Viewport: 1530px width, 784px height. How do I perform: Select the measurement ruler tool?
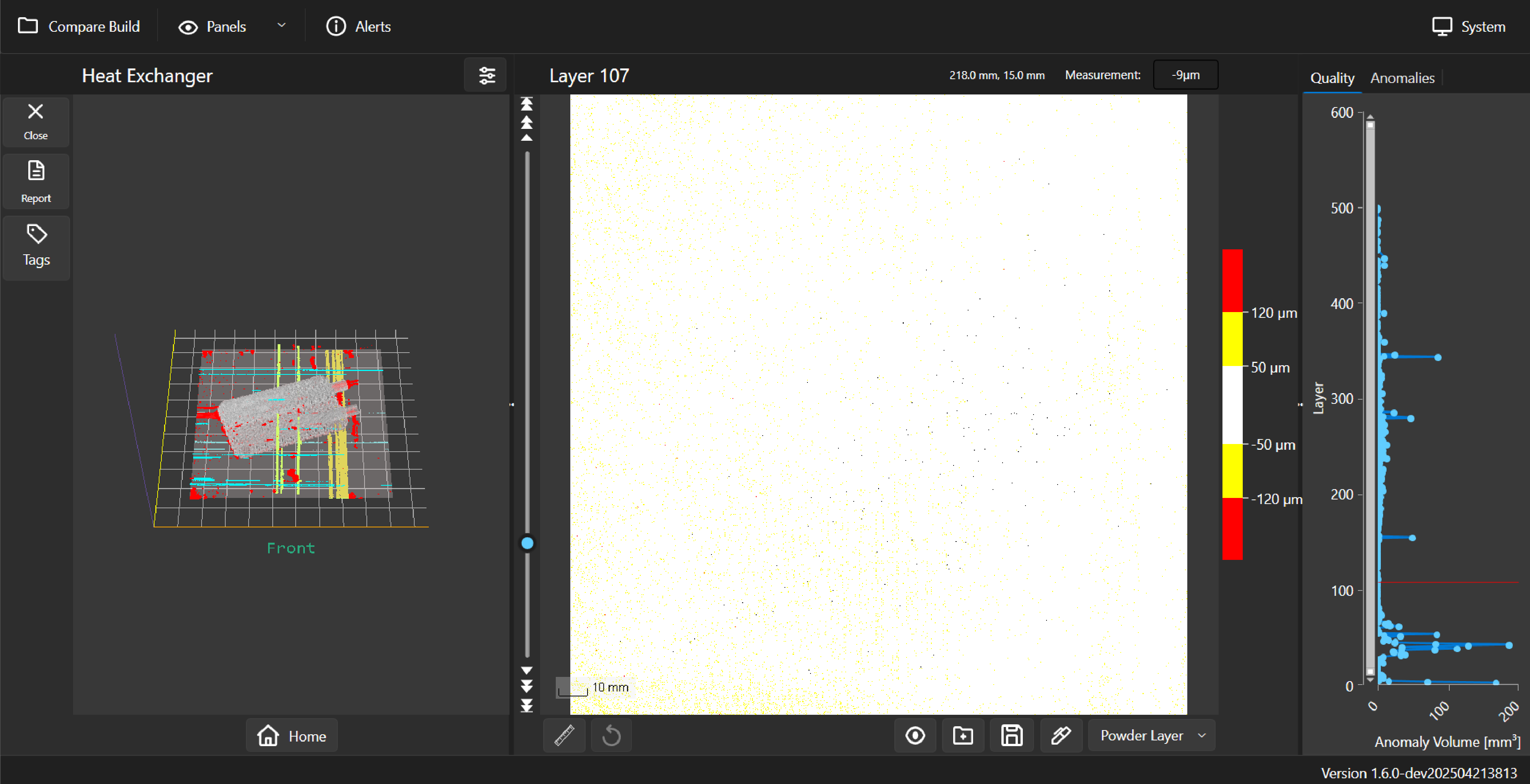pyautogui.click(x=564, y=735)
